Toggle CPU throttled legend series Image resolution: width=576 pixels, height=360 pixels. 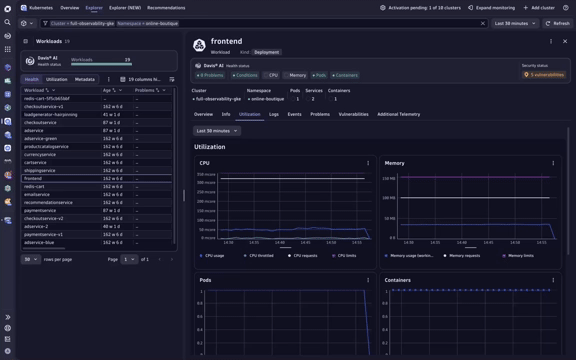tap(259, 256)
